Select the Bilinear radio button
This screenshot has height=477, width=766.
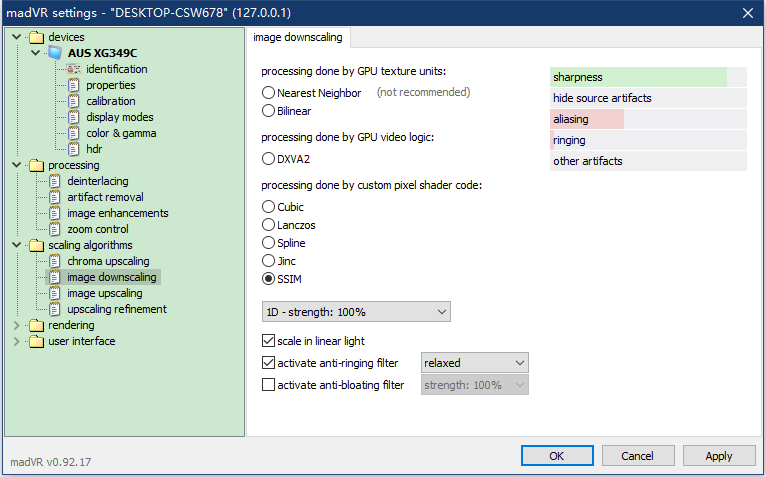268,110
